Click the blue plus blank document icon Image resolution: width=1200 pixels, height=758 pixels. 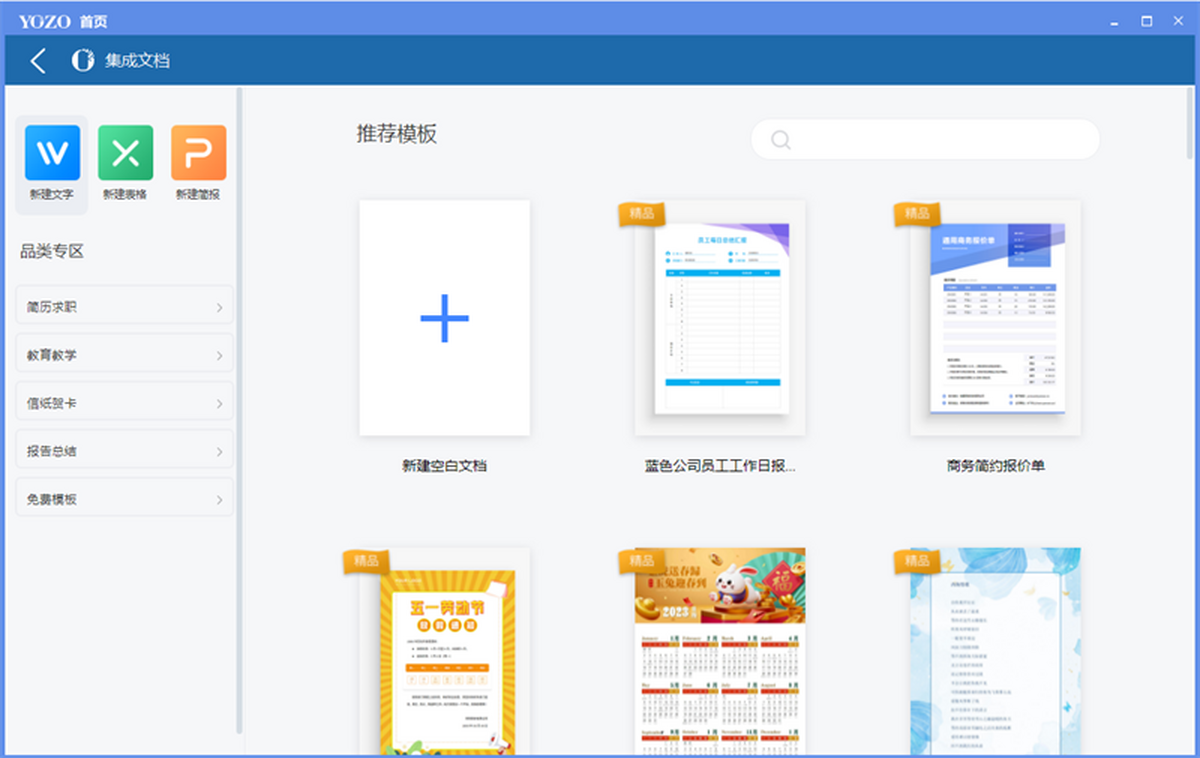[444, 318]
